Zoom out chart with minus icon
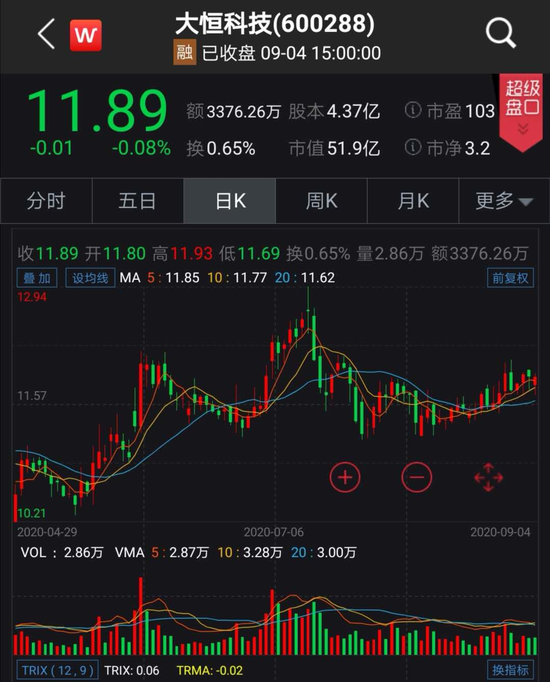Viewport: 550px width, 682px height. 417,477
